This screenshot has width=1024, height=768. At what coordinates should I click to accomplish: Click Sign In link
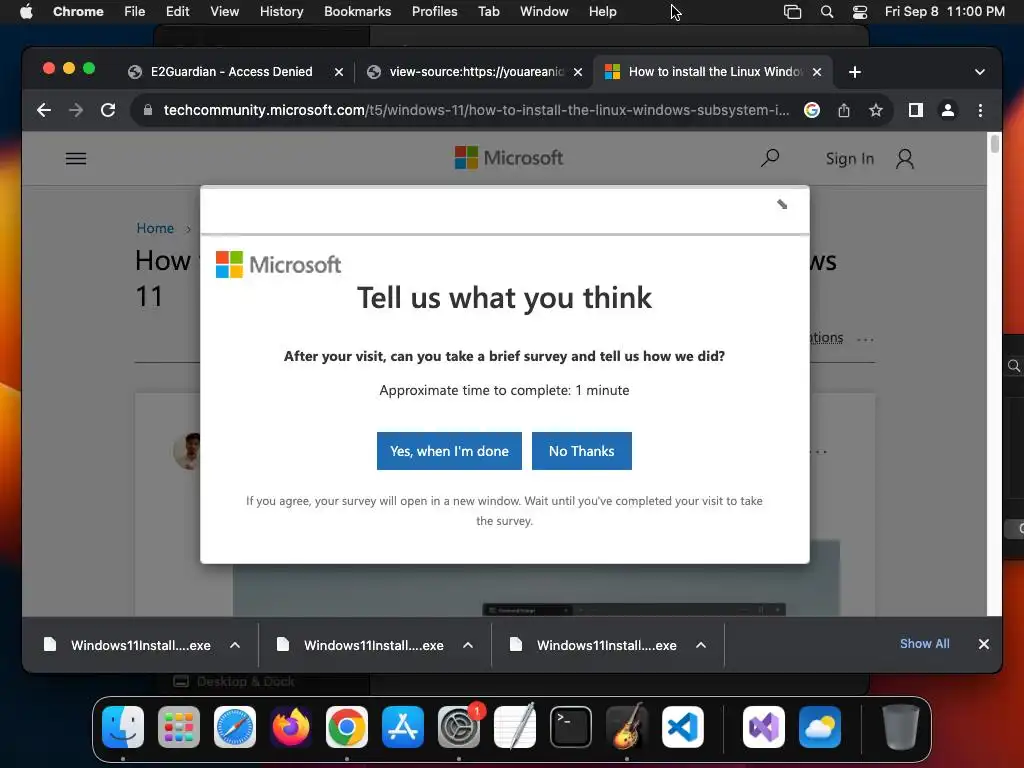tap(850, 159)
